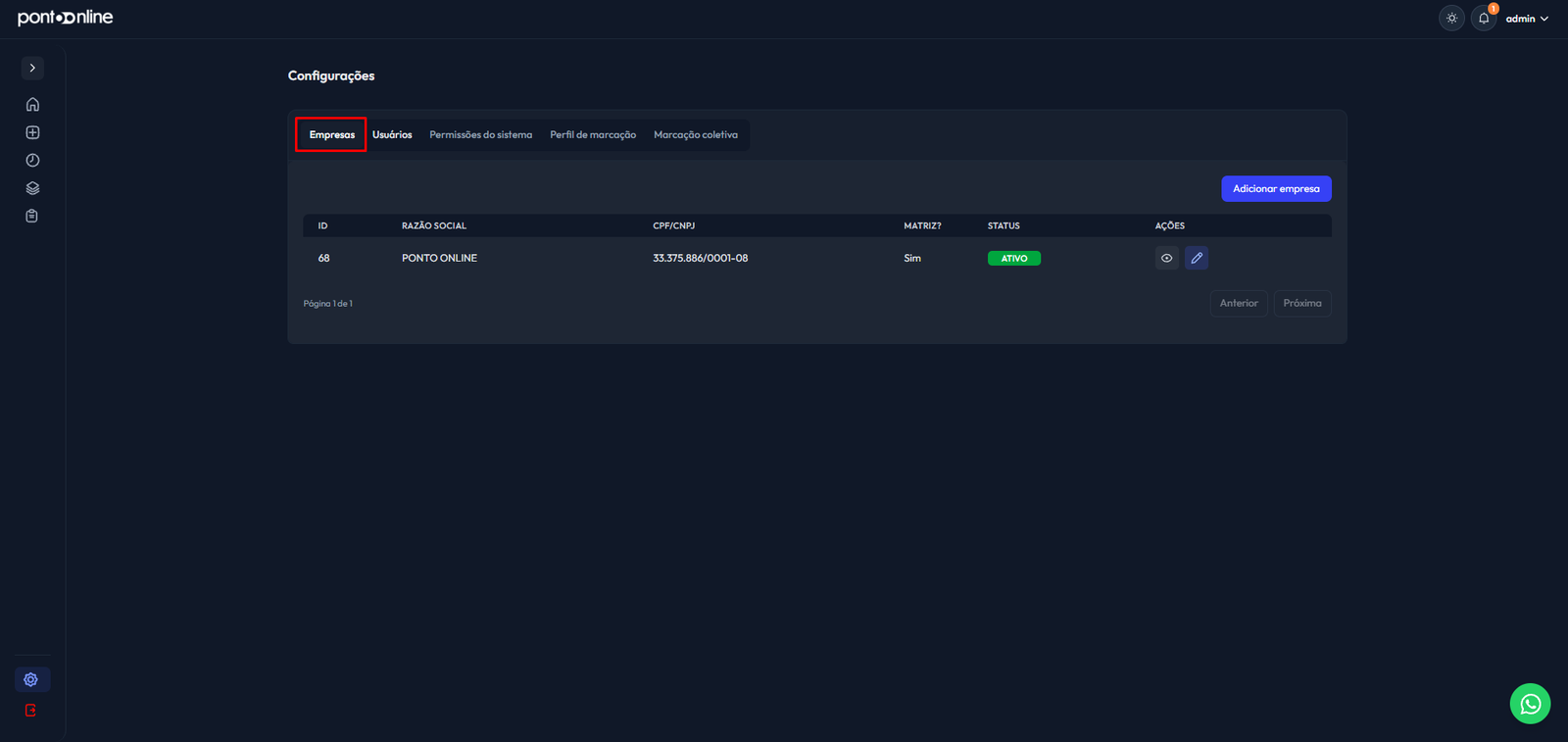Go to the Perfil de marcação tab
Screen dimensions: 1568x742
pos(593,134)
